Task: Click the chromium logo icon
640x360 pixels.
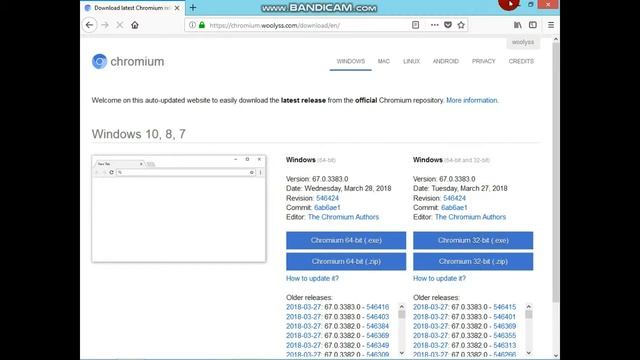Action: click(99, 61)
